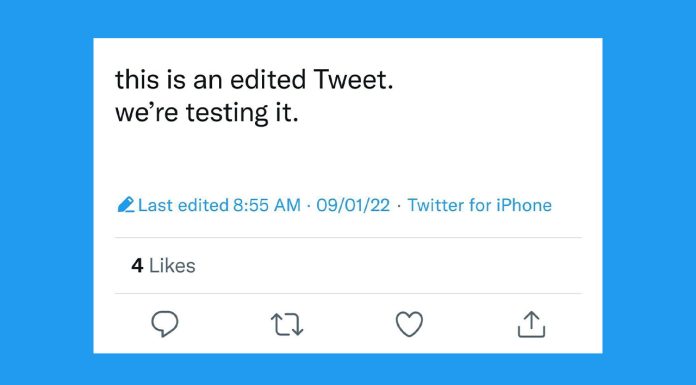The height and width of the screenshot is (385, 696).
Task: Click the bold number 4 in likes count
Action: coord(137,266)
